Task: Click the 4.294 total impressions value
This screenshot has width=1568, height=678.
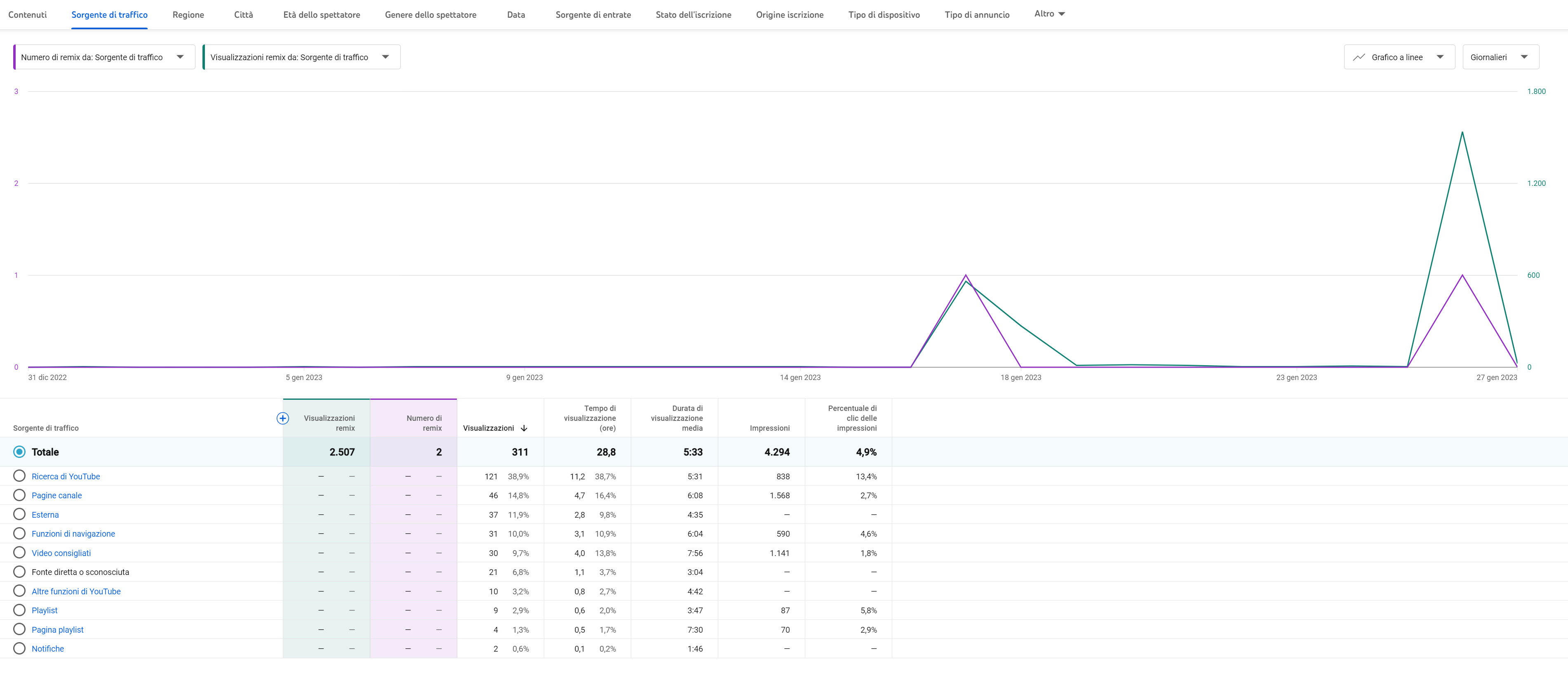Action: (777, 452)
